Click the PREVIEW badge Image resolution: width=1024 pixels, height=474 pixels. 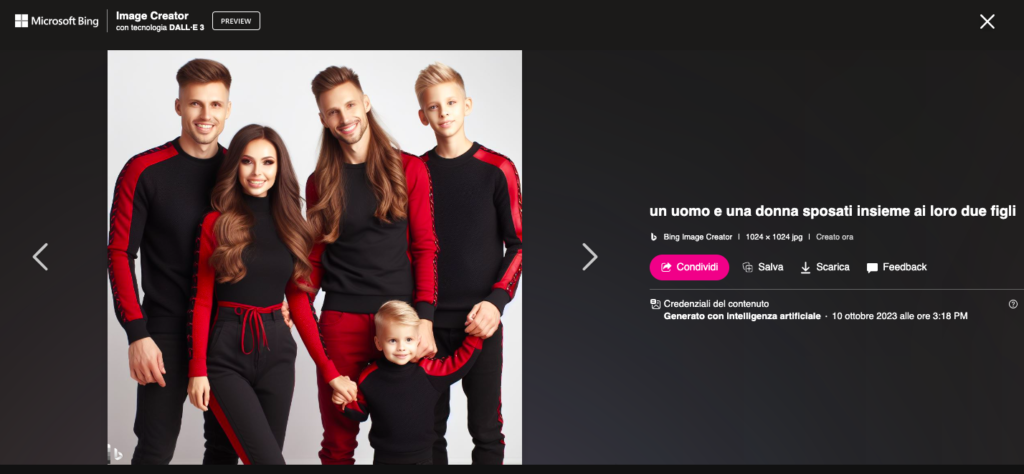pos(236,21)
